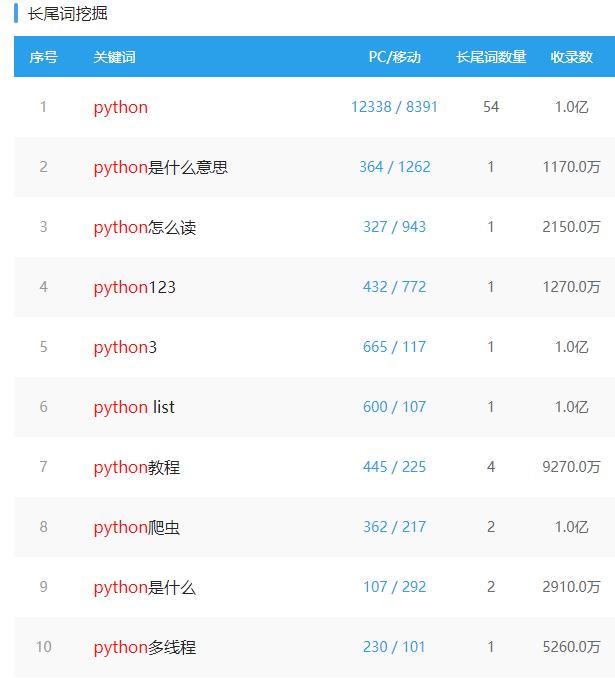Viewport: 615px width, 678px height.
Task: Click PC/mobile value 107 / 292
Action: 394,587
